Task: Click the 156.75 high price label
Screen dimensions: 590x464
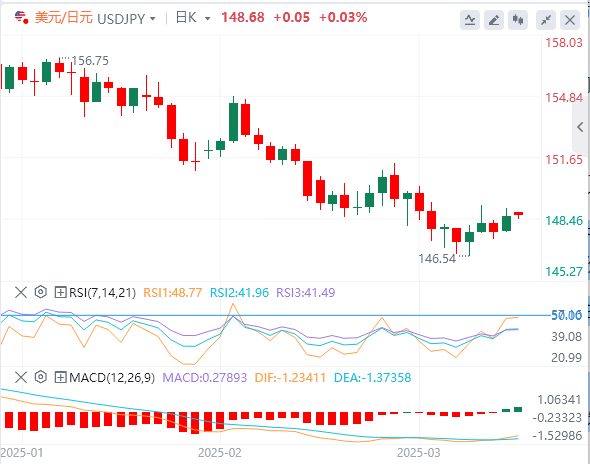Action: tap(90, 61)
